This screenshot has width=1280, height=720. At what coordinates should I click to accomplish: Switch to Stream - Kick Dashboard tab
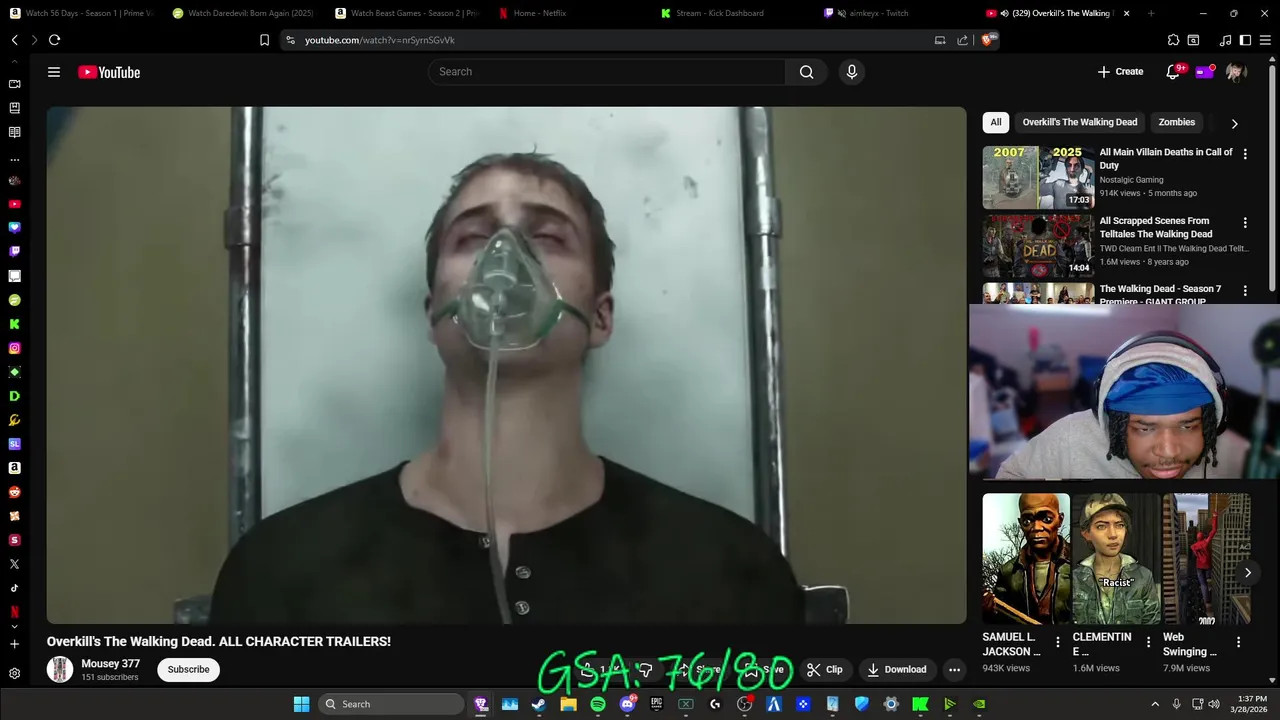732,13
